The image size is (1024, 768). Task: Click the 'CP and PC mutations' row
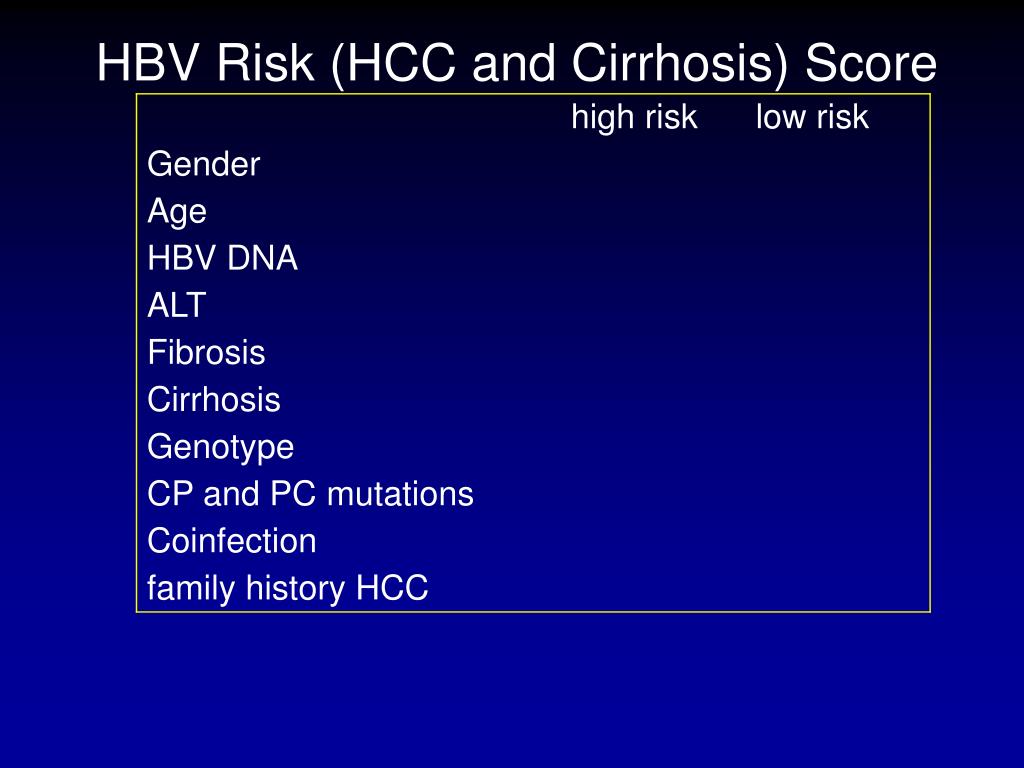[310, 494]
